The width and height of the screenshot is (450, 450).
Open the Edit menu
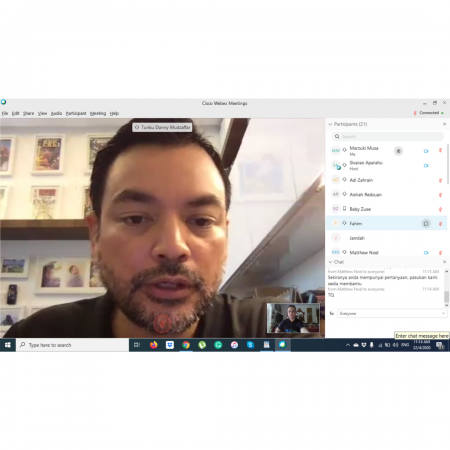click(15, 113)
